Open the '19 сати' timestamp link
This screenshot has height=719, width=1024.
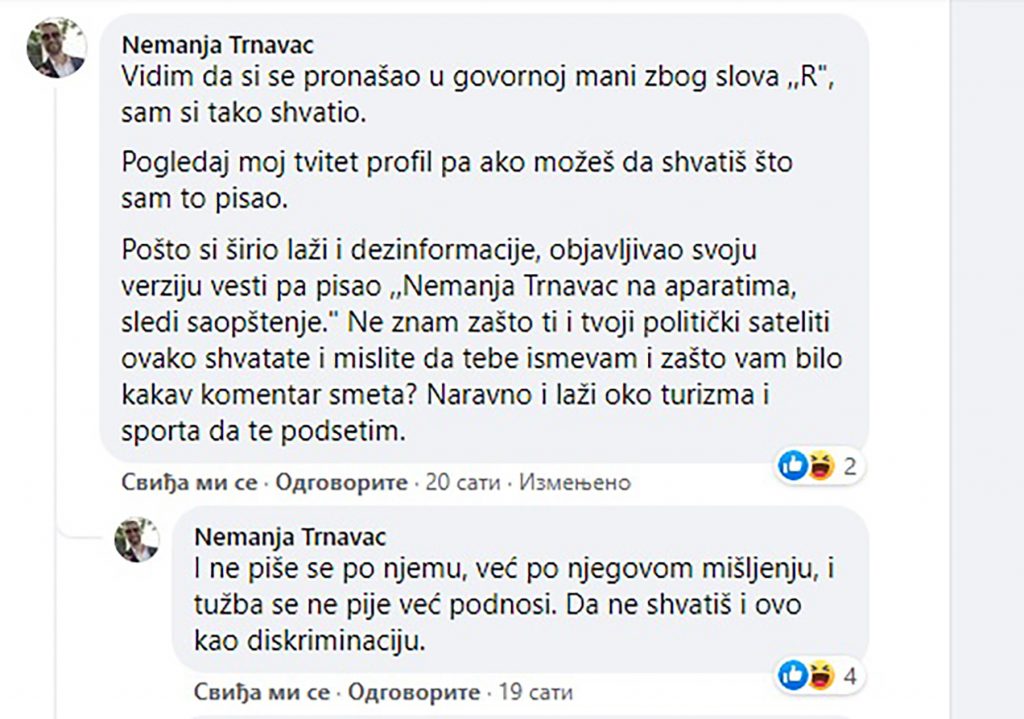[536, 692]
